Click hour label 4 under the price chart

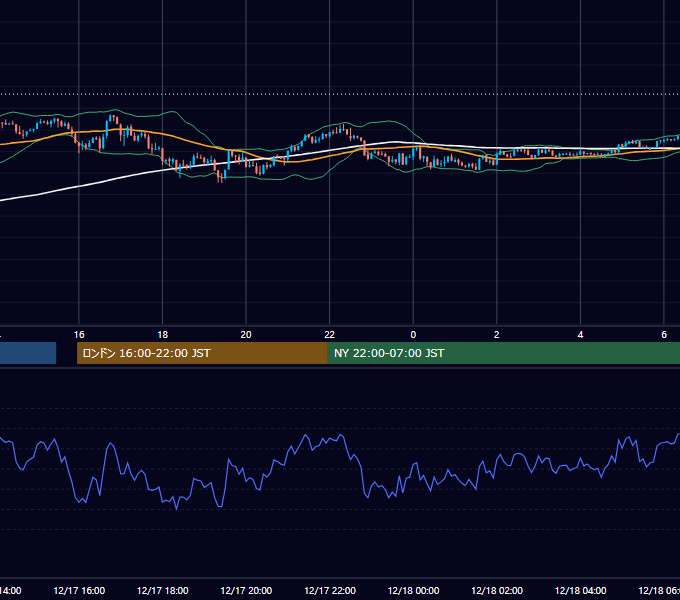(x=580, y=335)
